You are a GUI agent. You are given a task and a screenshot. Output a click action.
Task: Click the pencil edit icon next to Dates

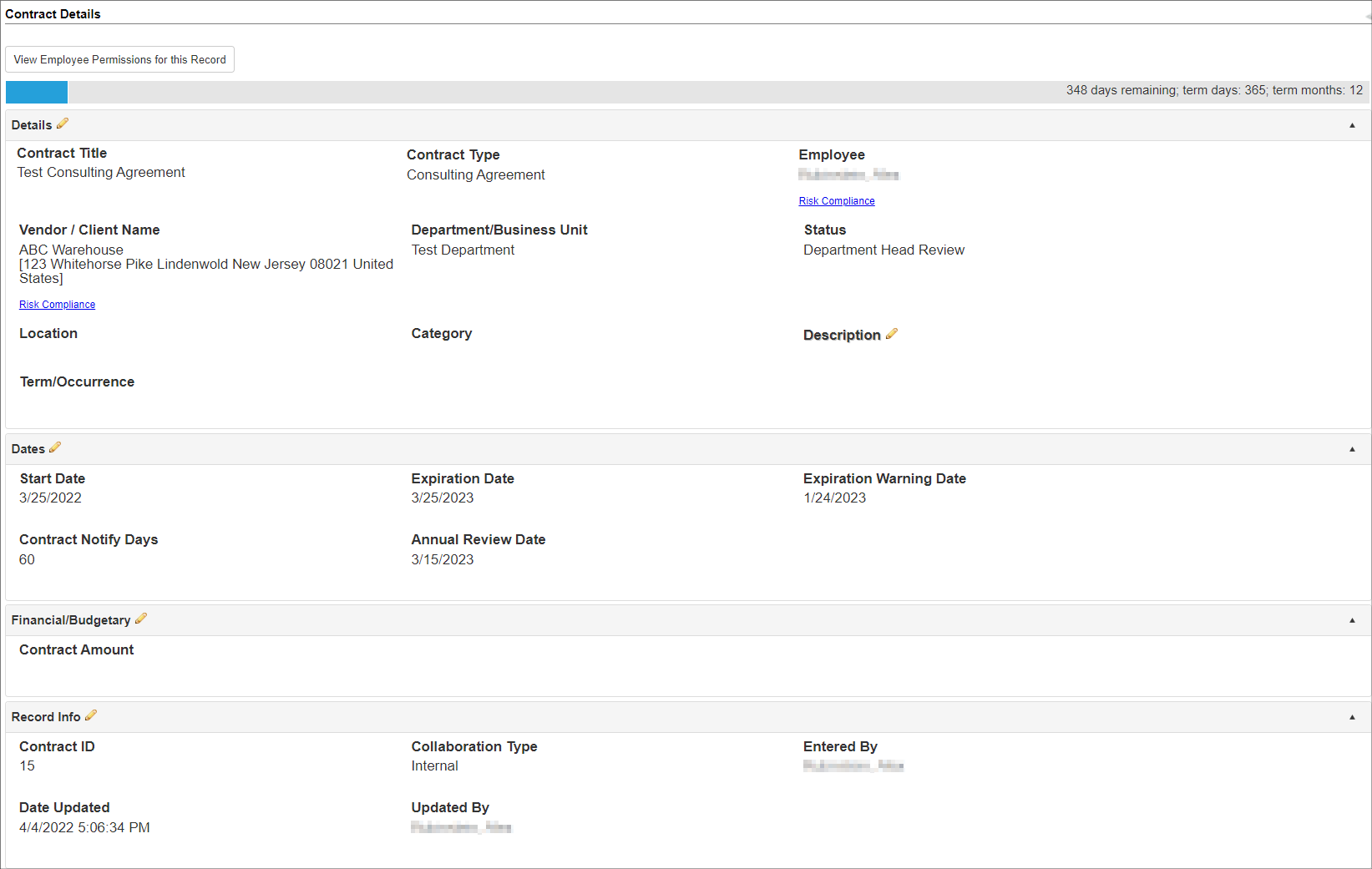point(55,447)
